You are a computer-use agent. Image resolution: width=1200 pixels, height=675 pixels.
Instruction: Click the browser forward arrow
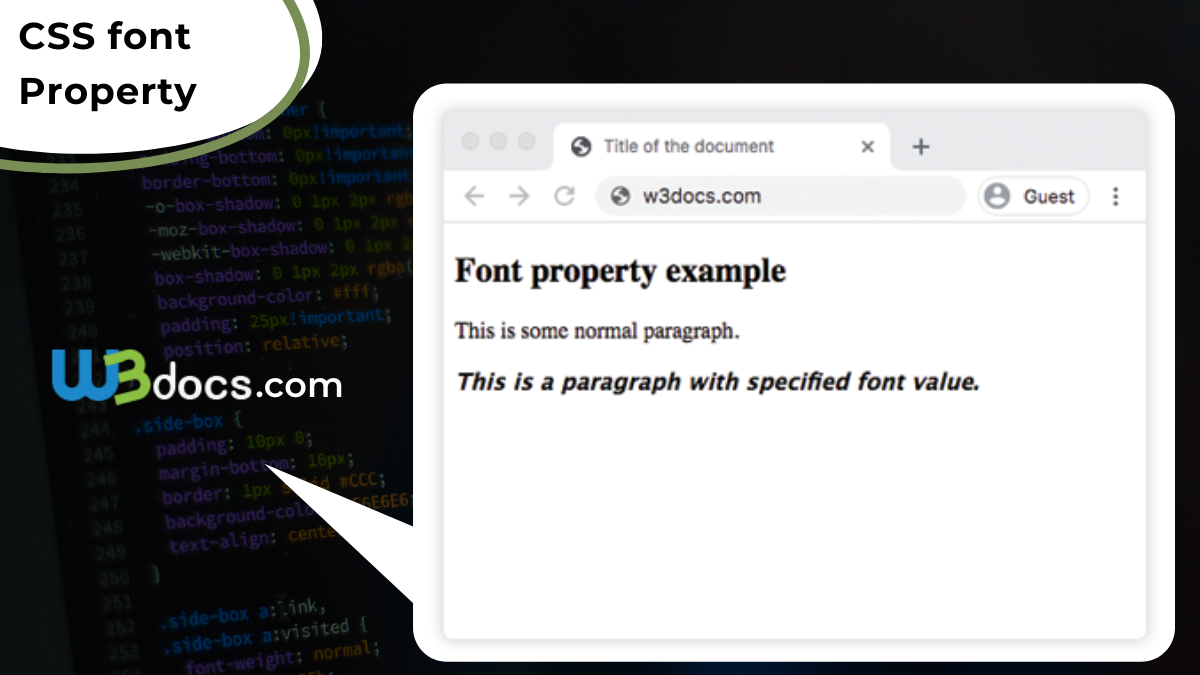point(519,196)
